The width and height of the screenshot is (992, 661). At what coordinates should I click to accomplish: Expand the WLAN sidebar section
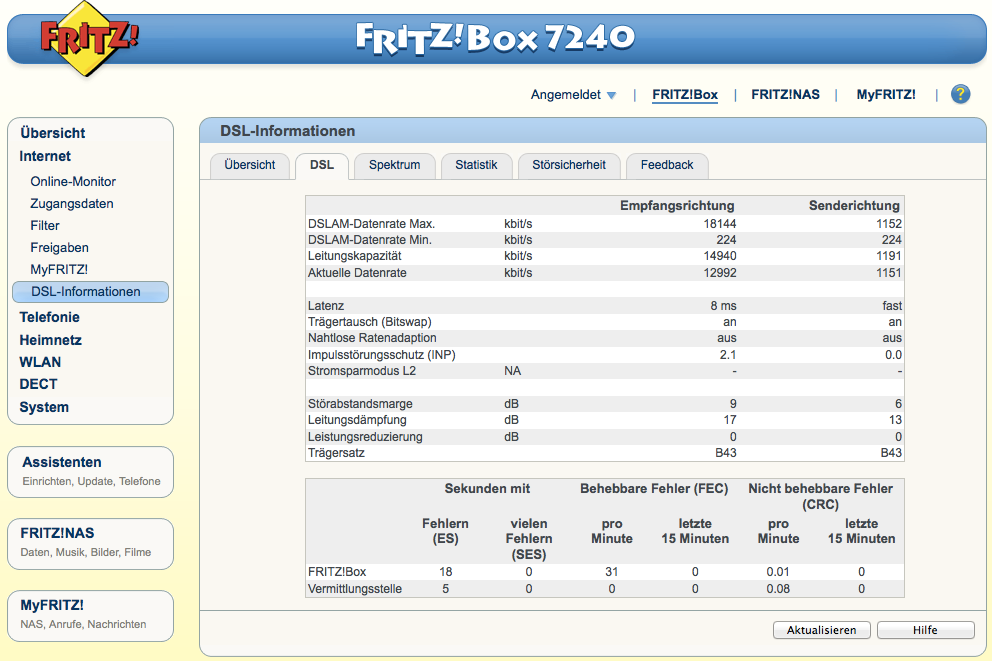(40, 362)
